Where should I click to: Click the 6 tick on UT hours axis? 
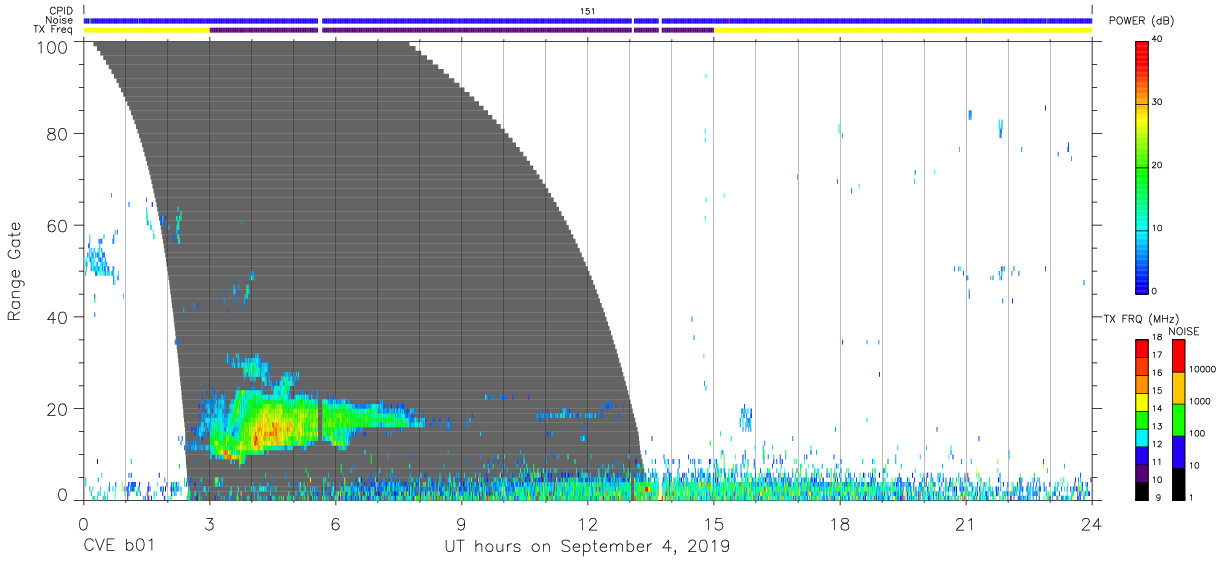335,524
